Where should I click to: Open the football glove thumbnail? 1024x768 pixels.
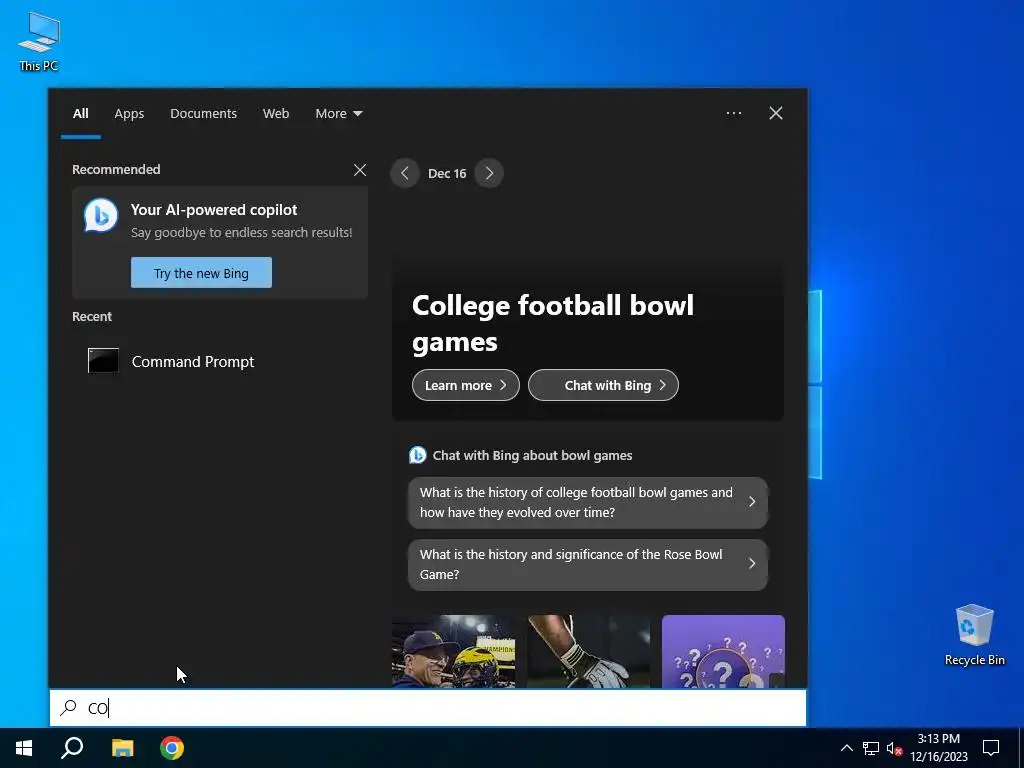pyautogui.click(x=588, y=651)
